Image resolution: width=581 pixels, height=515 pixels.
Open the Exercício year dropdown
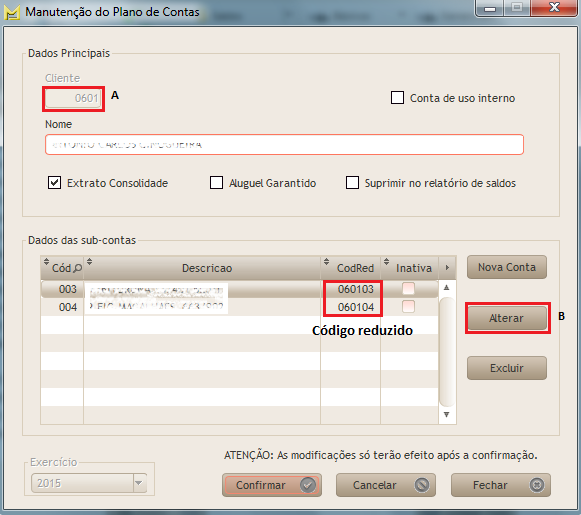click(139, 483)
